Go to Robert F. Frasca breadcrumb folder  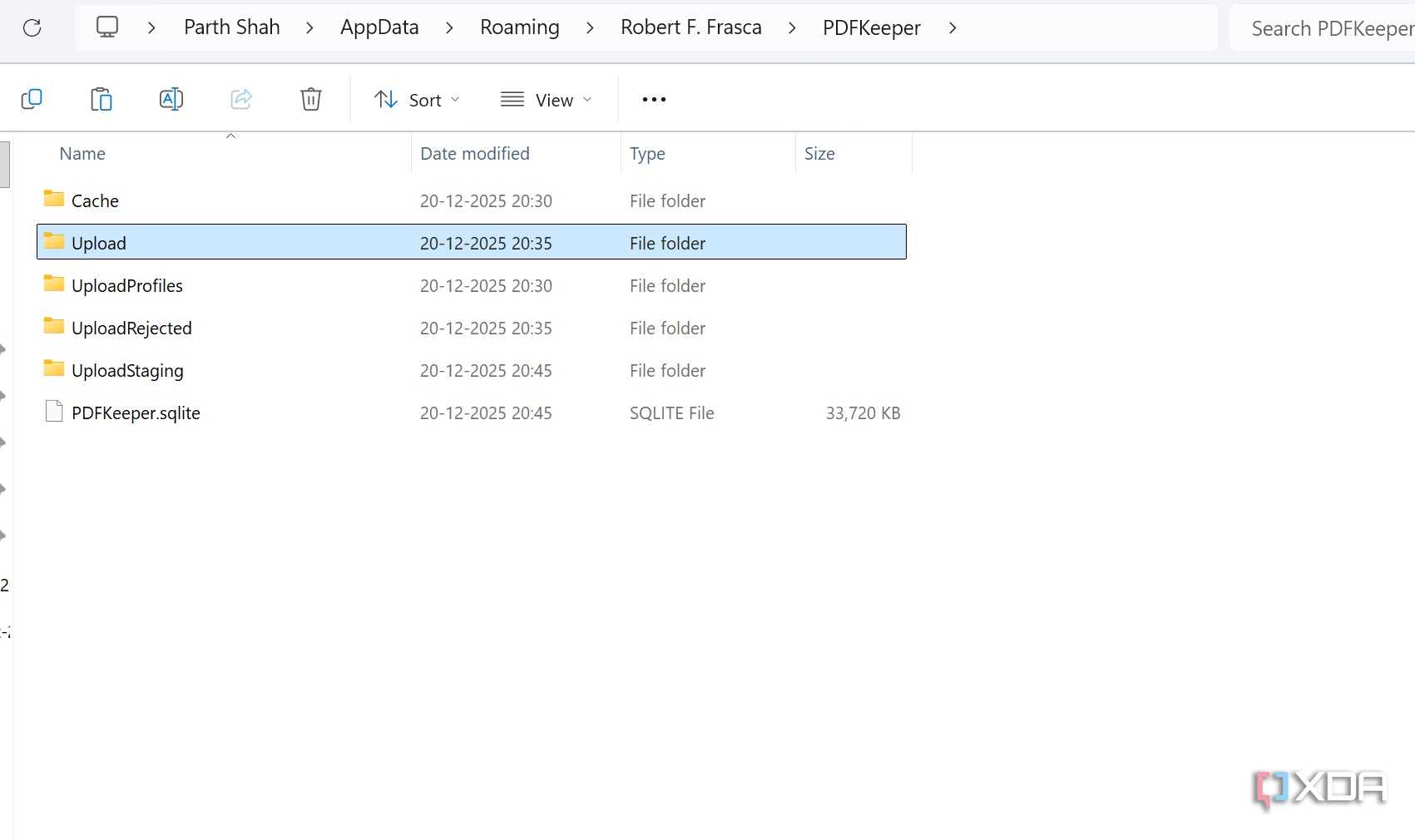[691, 27]
